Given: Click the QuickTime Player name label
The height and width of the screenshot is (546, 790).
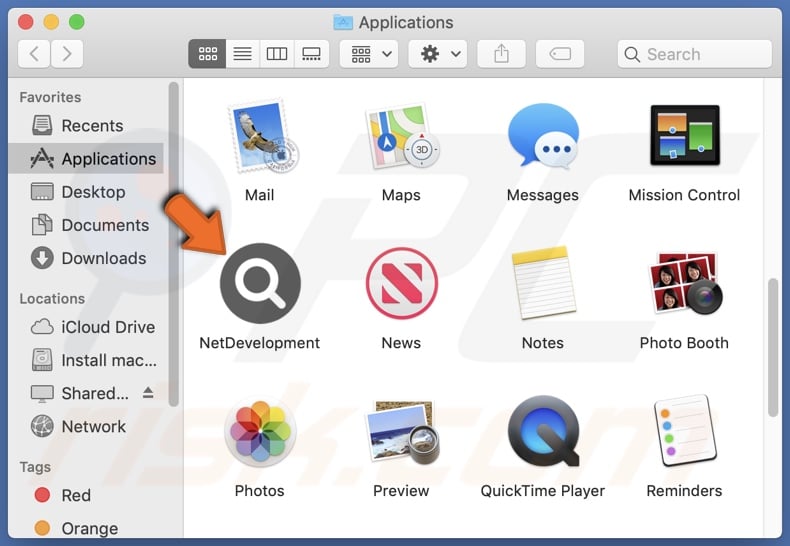Looking at the screenshot, I should pos(543,491).
